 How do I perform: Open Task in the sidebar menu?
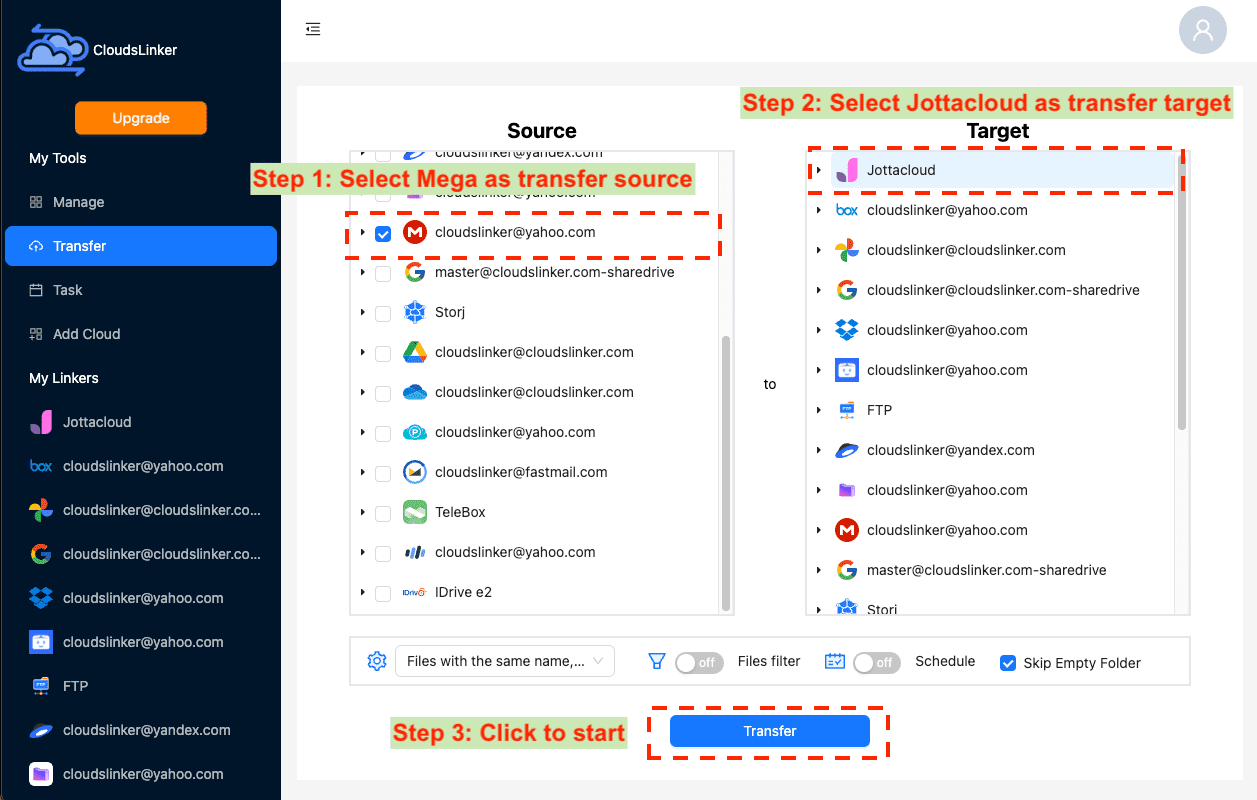click(141, 290)
